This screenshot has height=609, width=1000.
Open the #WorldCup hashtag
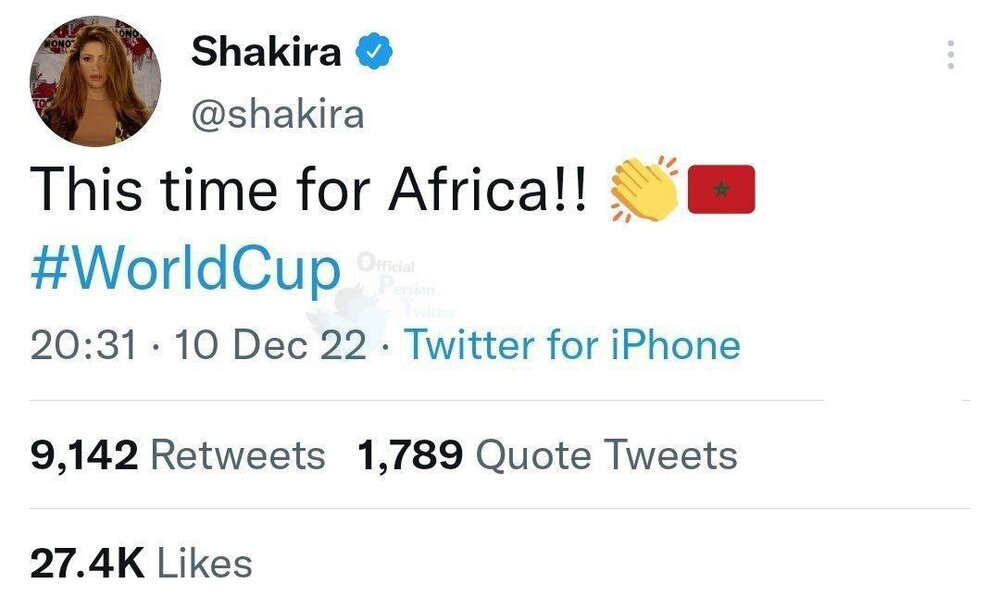coord(185,268)
